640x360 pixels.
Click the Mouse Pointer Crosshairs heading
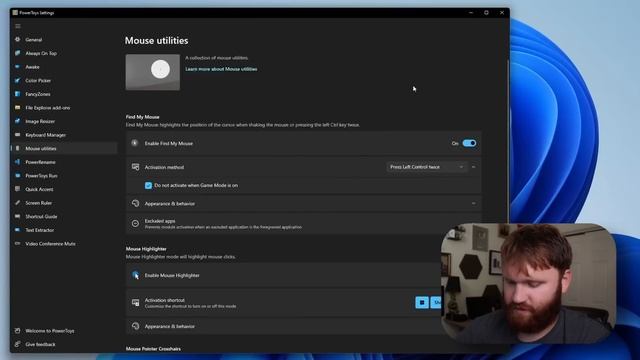(x=153, y=349)
